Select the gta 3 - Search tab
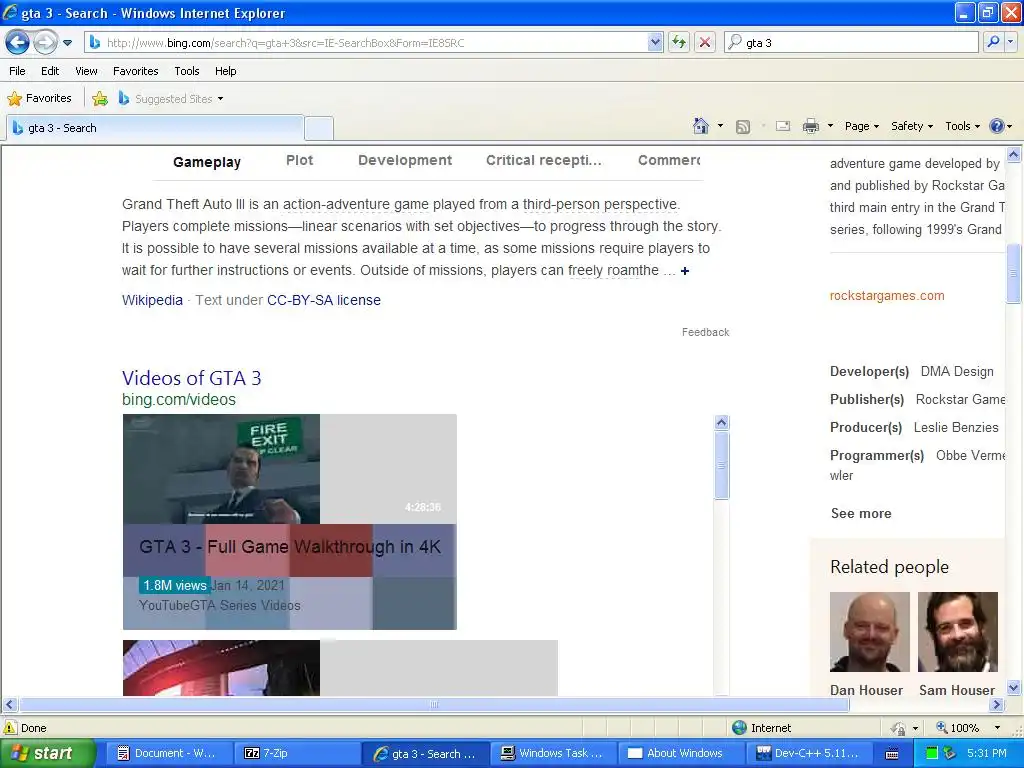Viewport: 1024px width, 768px height. pyautogui.click(x=155, y=128)
